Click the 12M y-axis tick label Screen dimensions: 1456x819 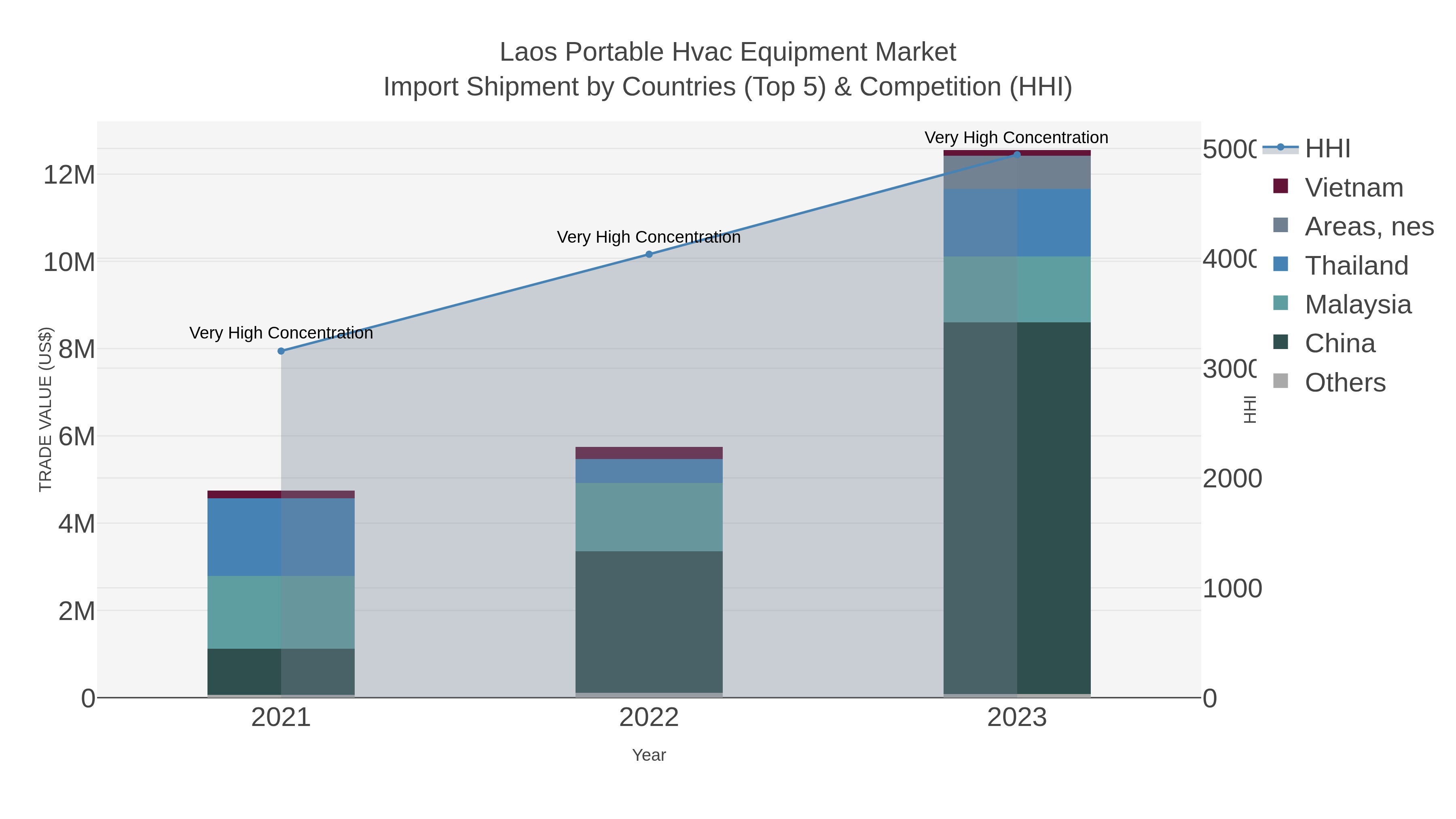tap(69, 175)
